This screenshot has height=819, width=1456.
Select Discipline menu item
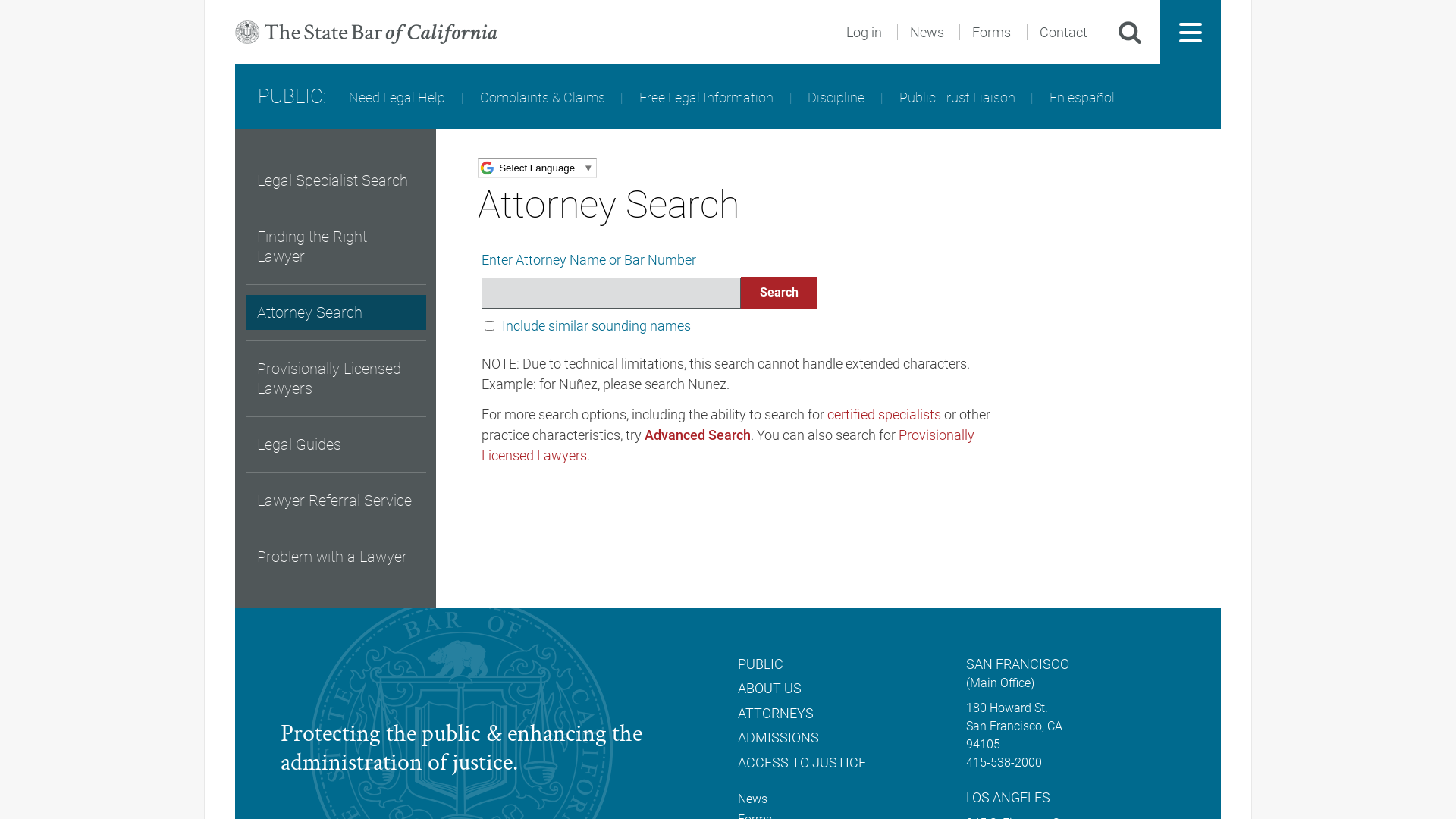pyautogui.click(x=836, y=98)
